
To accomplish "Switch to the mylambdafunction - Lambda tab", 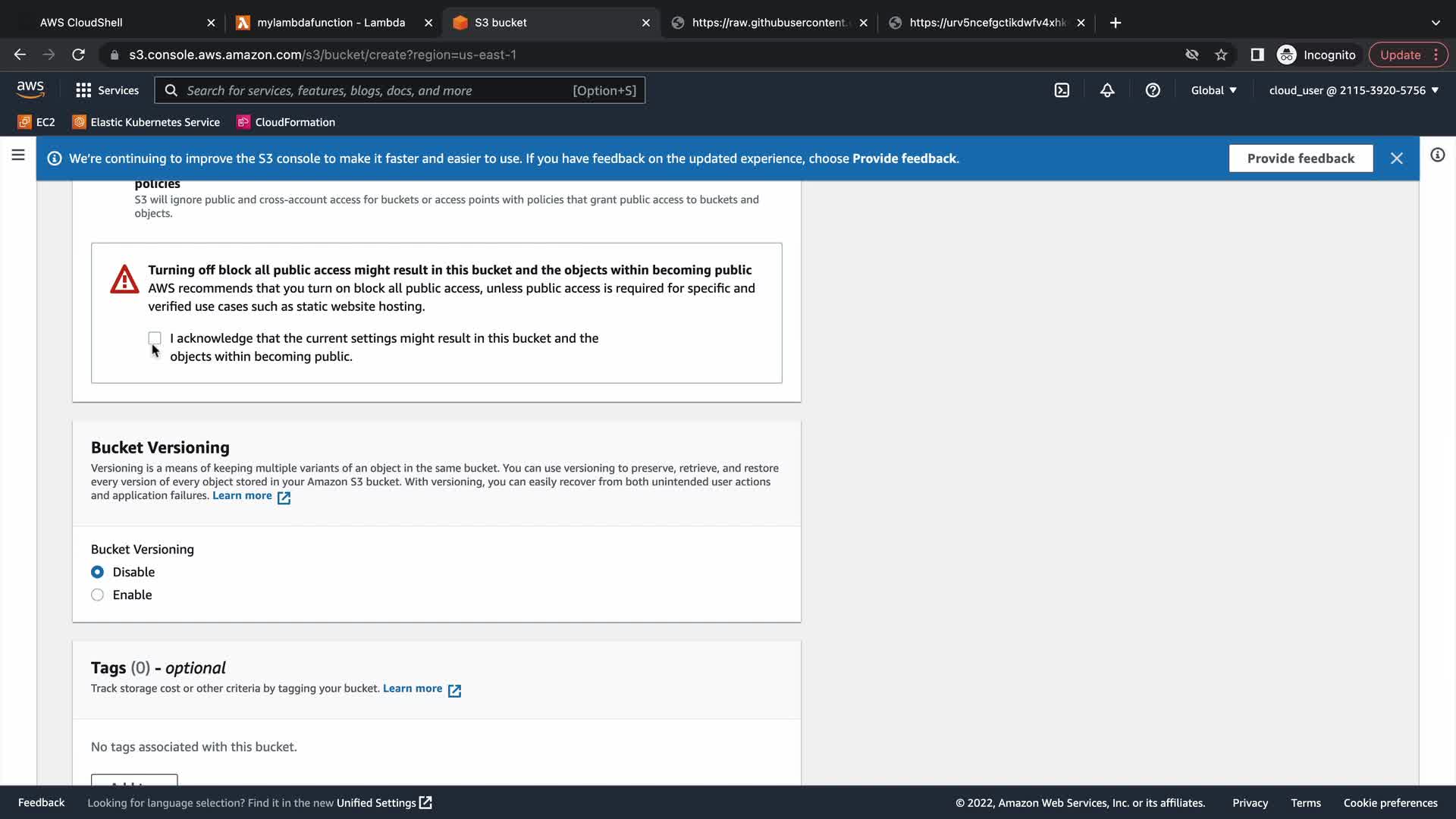I will pos(331,23).
